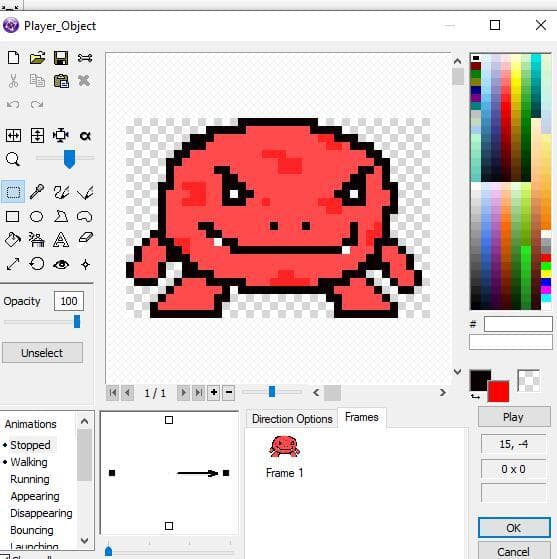Select the Frame 1 thumbnail
The width and height of the screenshot is (557, 559).
tap(284, 456)
